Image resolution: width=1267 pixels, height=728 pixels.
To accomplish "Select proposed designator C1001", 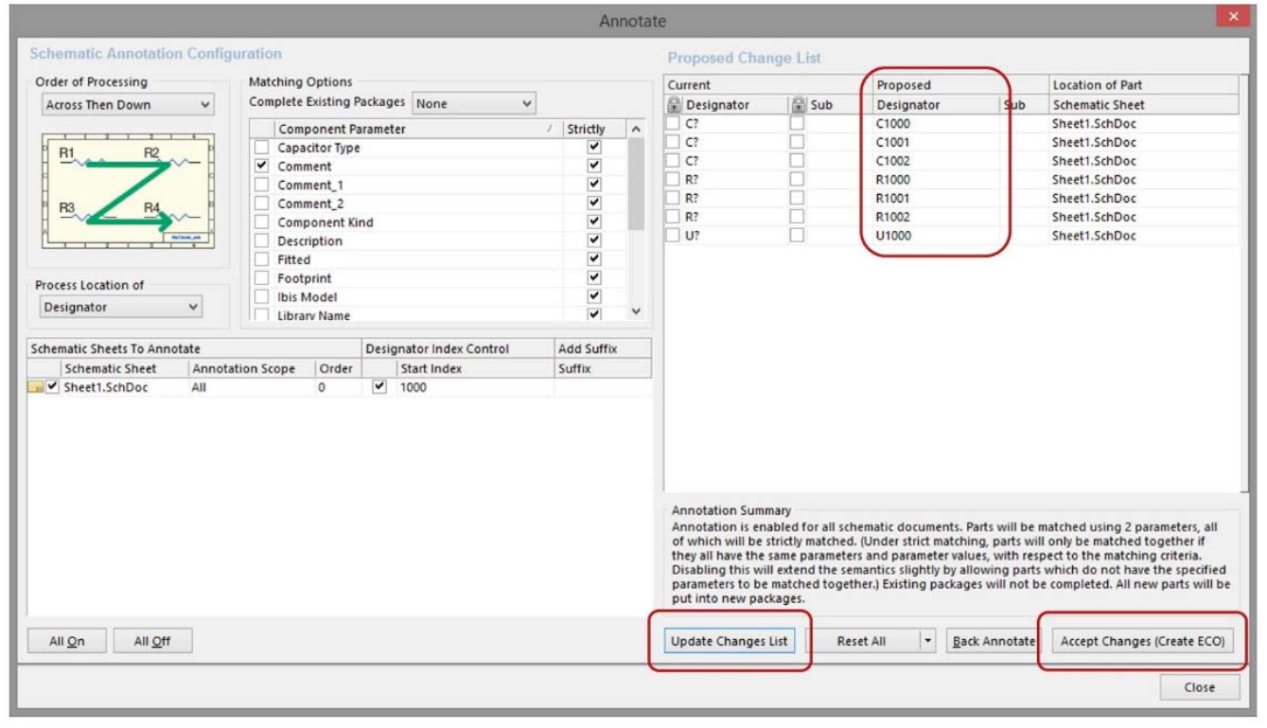I will (893, 142).
